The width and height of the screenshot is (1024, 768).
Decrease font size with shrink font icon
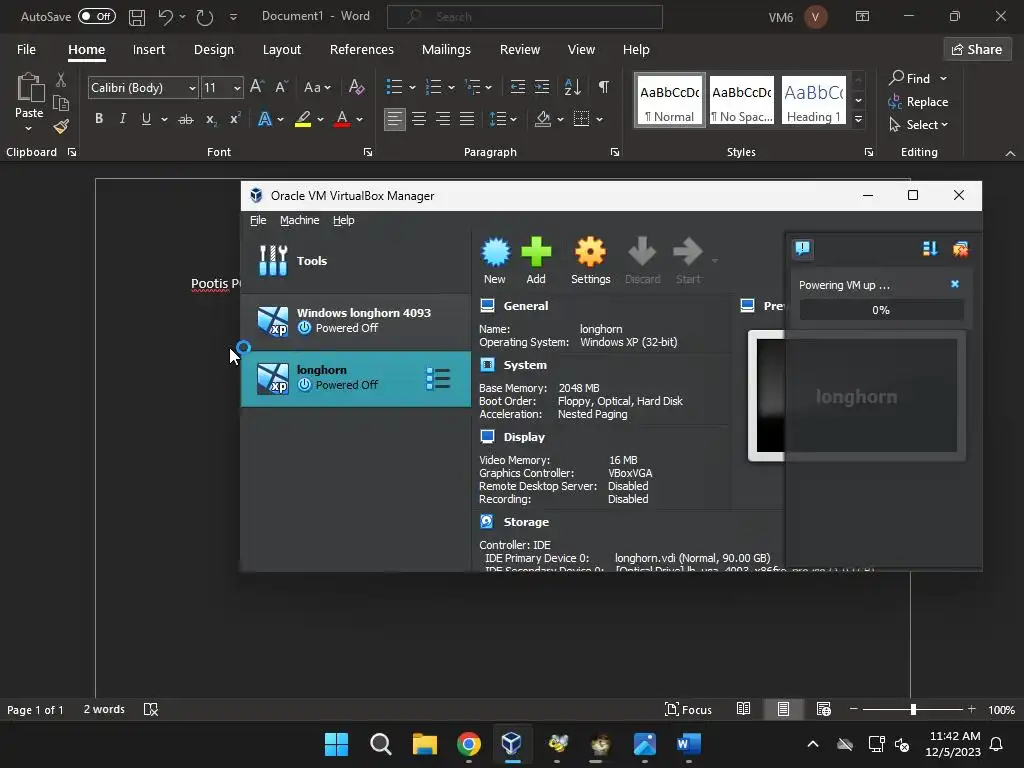pos(281,87)
